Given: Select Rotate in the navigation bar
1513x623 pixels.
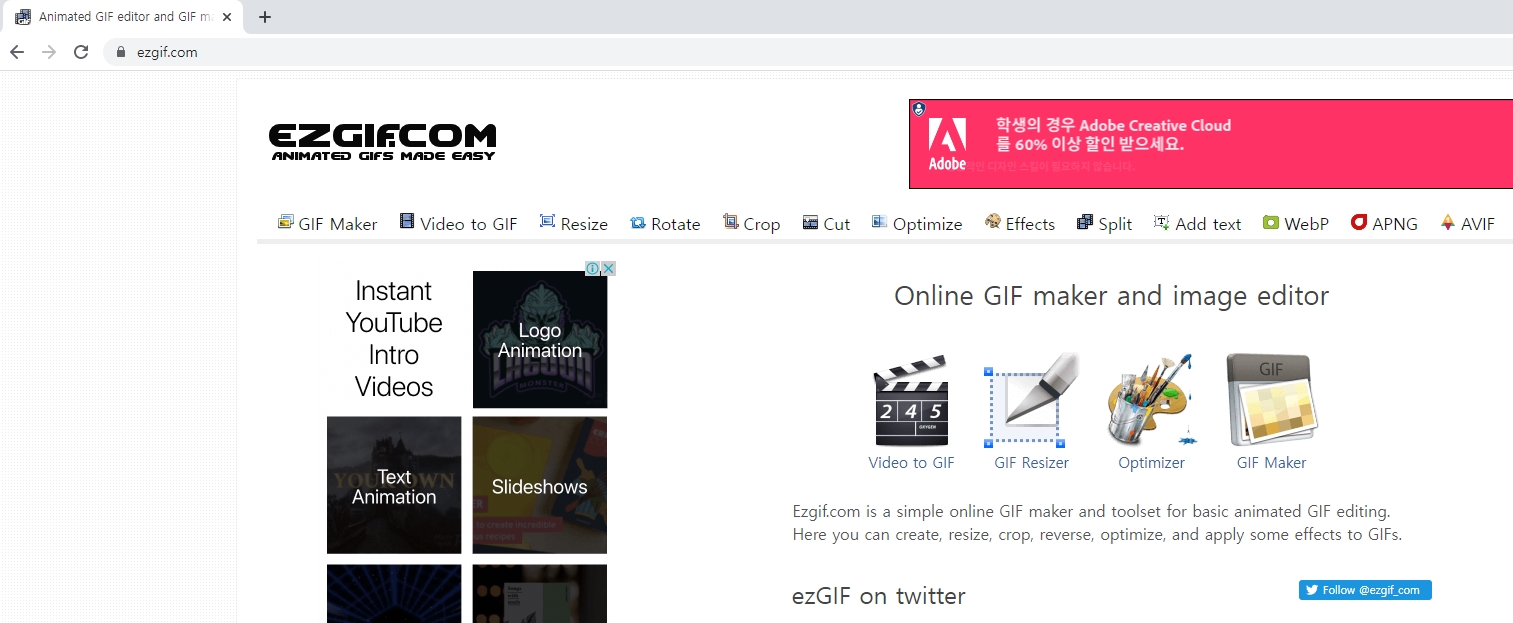Looking at the screenshot, I should (665, 223).
